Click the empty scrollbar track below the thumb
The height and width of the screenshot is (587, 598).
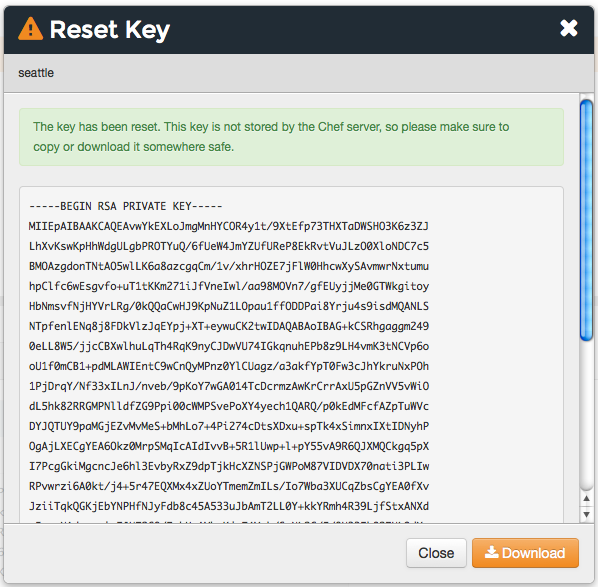tap(586, 416)
